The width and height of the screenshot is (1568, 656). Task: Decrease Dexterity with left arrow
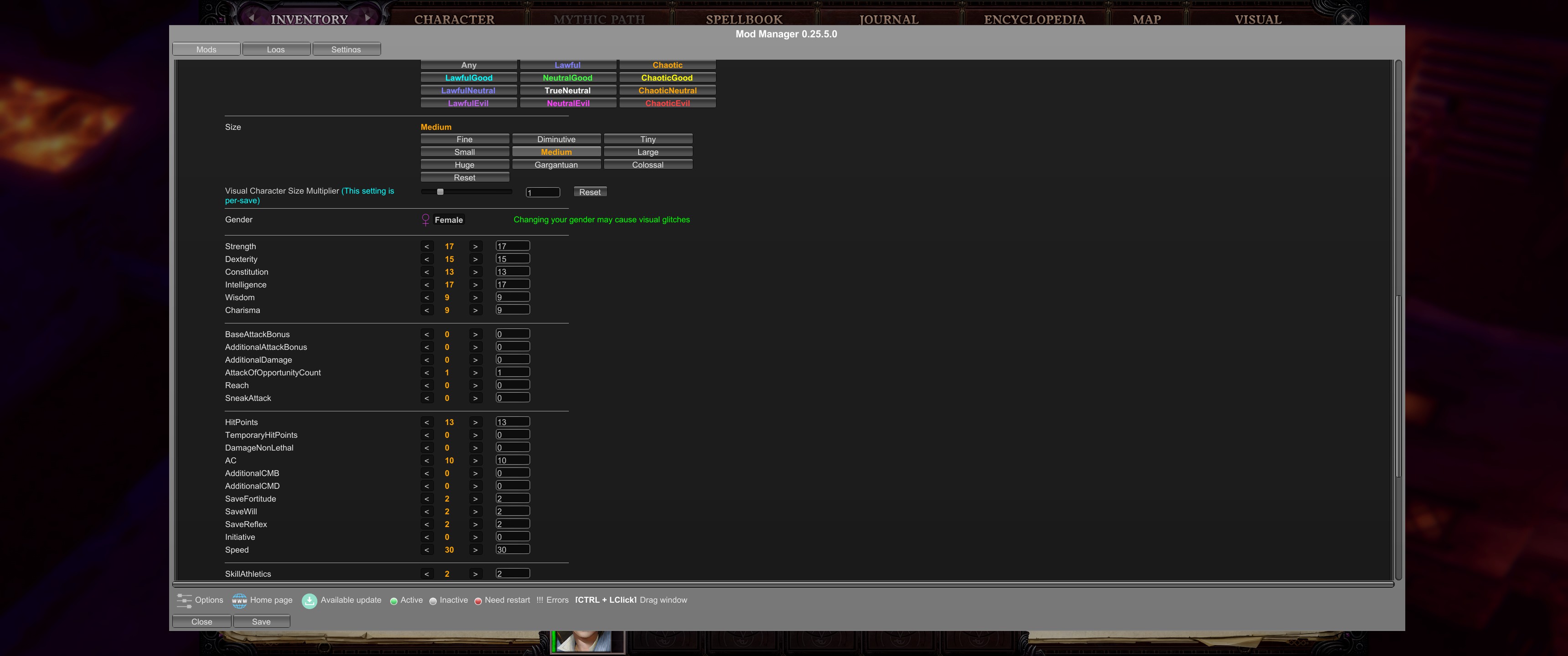pyautogui.click(x=427, y=259)
